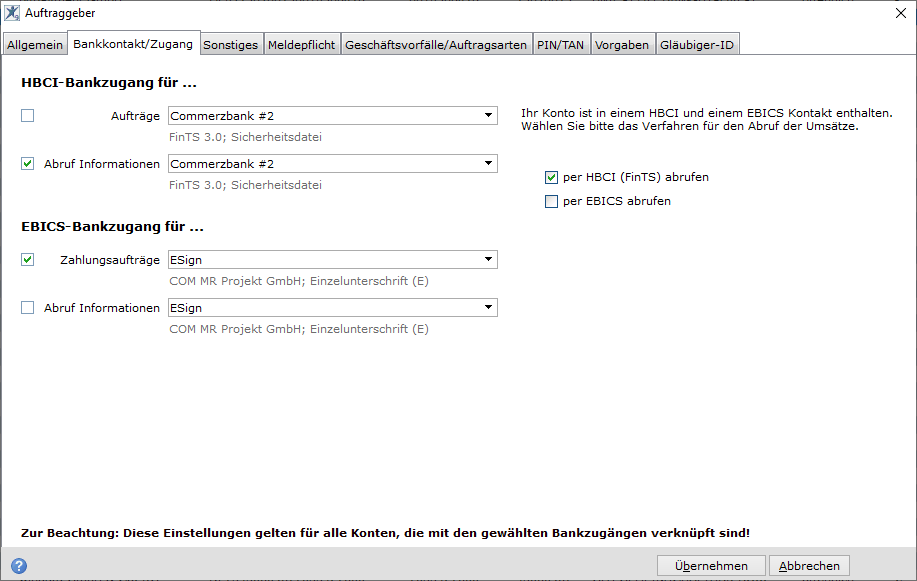Click the Auftraggeber application icon in title bar
This screenshot has width=917, height=581.
(12, 13)
